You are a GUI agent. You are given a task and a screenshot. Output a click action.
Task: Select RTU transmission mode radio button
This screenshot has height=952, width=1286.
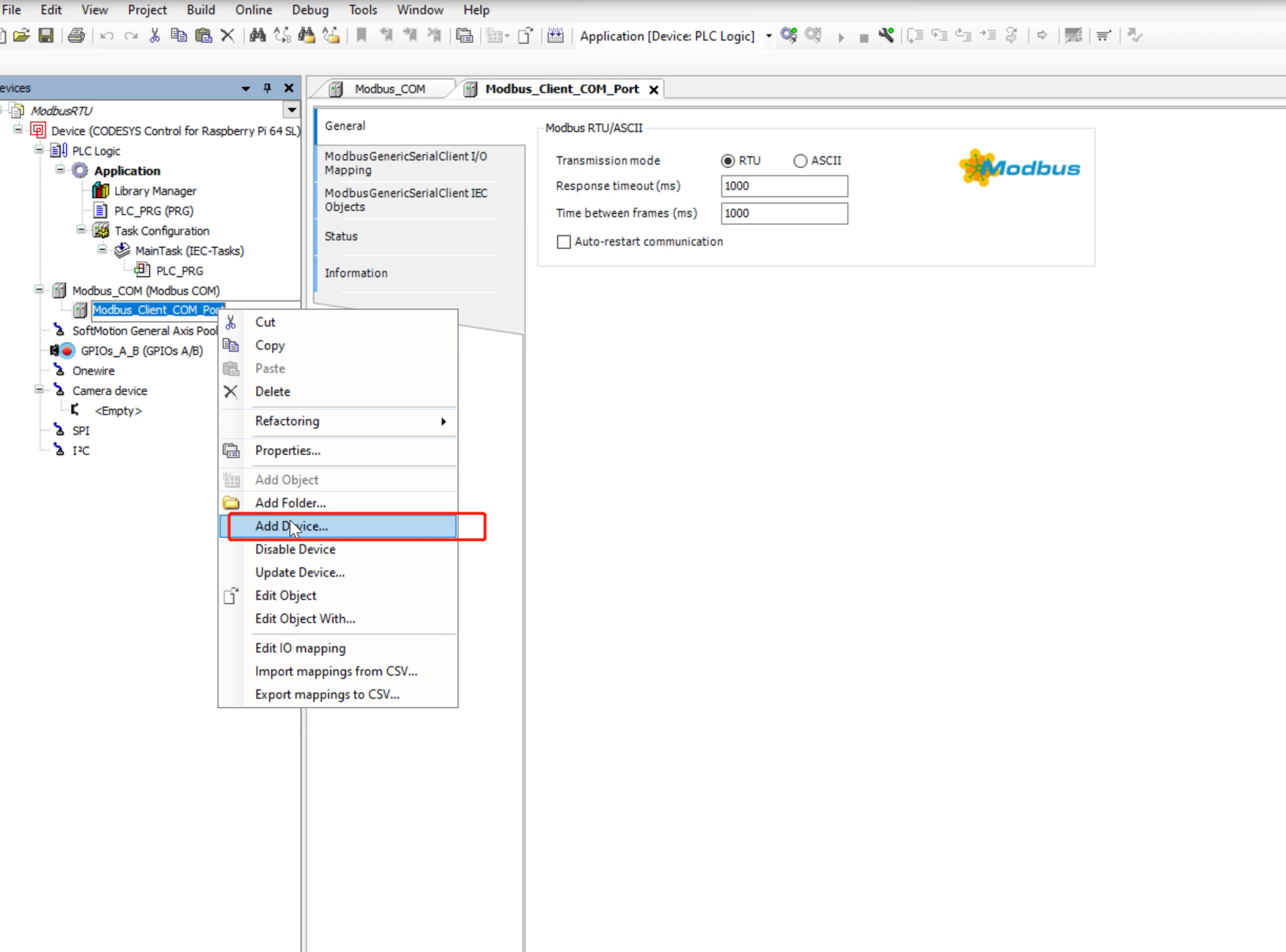(727, 160)
